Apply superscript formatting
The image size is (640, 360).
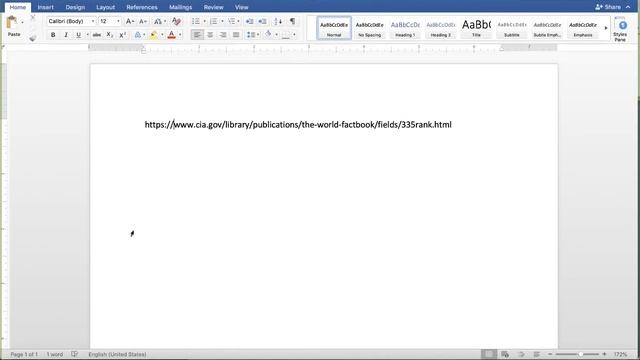coord(122,35)
